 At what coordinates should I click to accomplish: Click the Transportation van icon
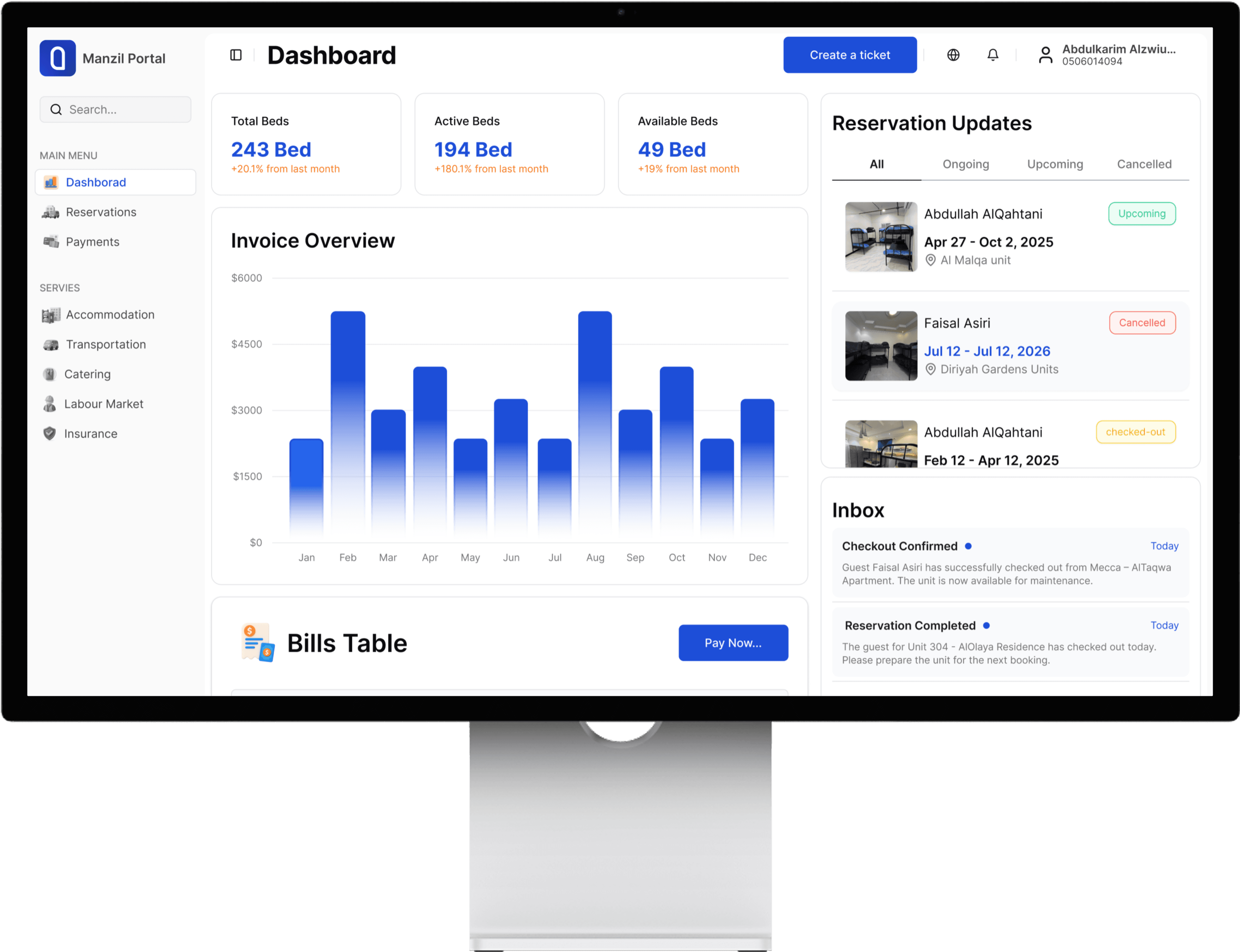click(x=50, y=344)
